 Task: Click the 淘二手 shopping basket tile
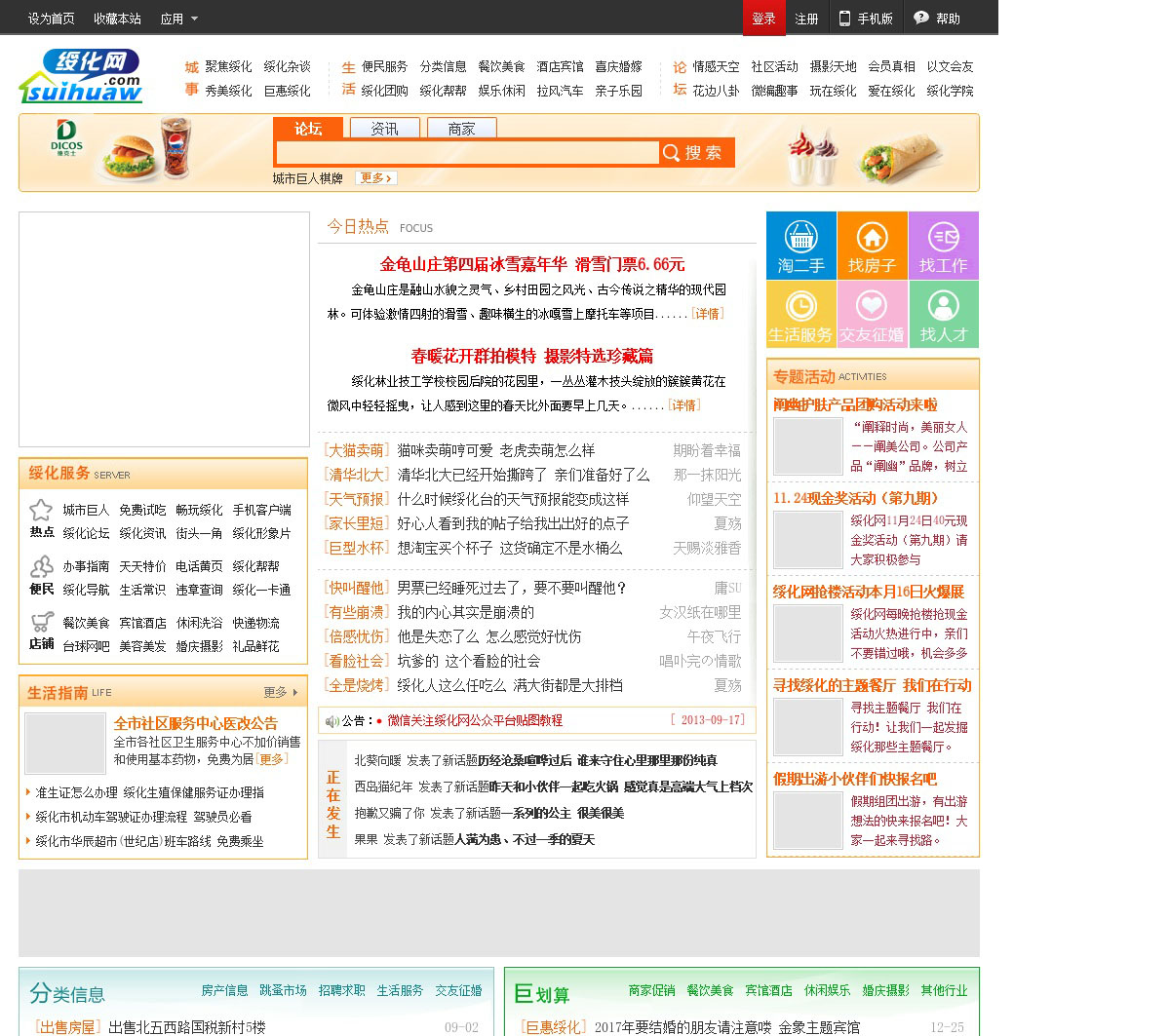point(800,246)
